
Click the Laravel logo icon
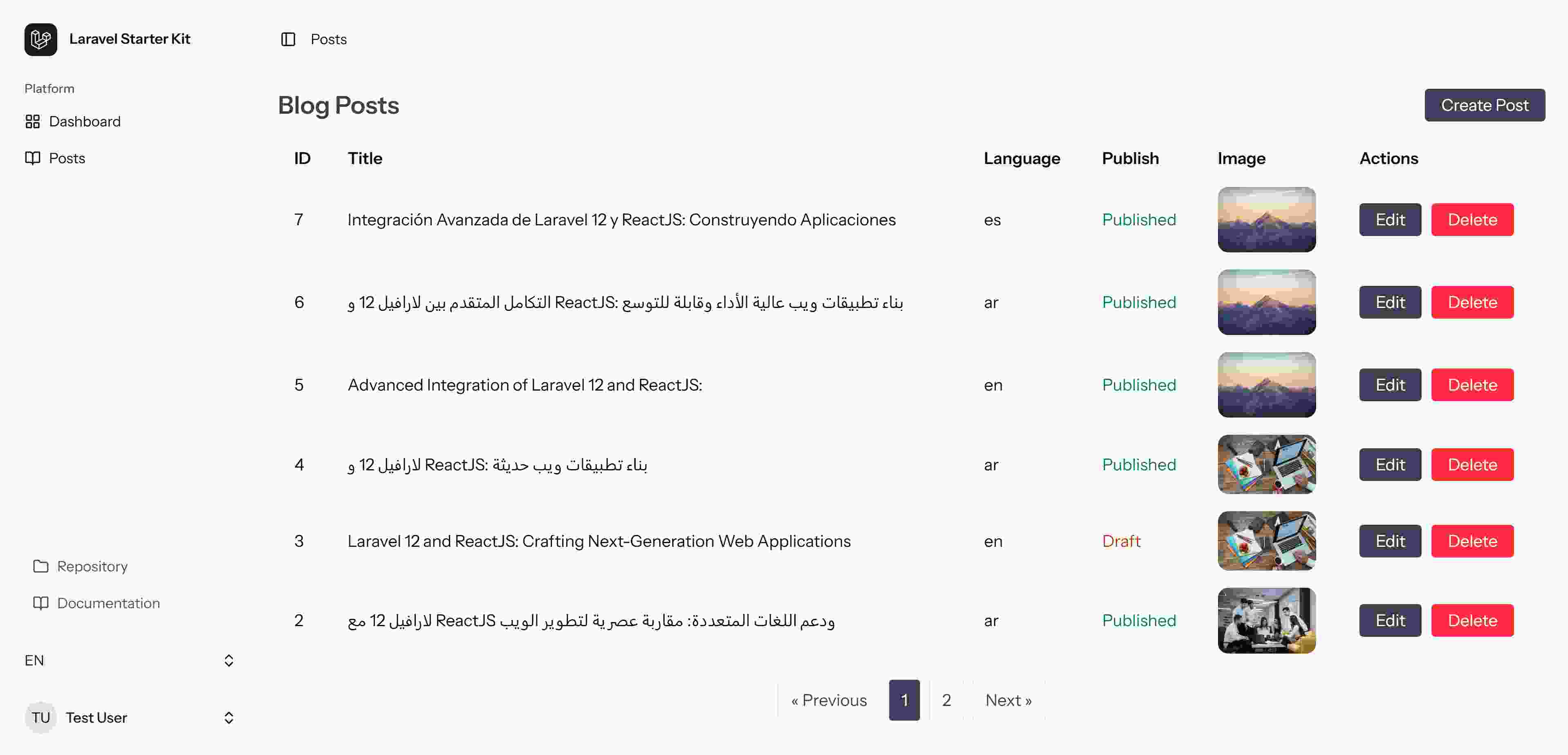[x=41, y=40]
